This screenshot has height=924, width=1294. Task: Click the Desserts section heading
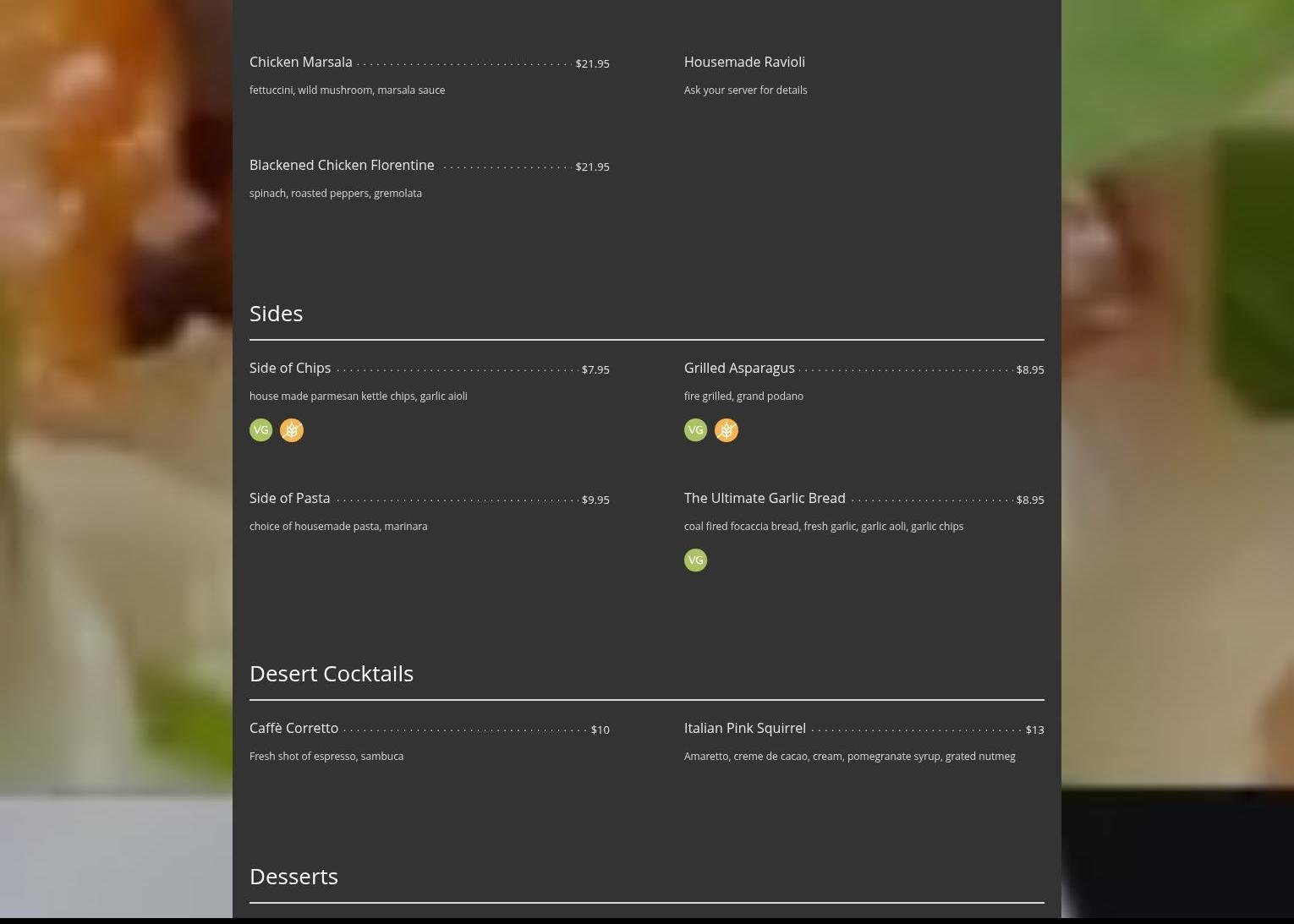pos(293,876)
